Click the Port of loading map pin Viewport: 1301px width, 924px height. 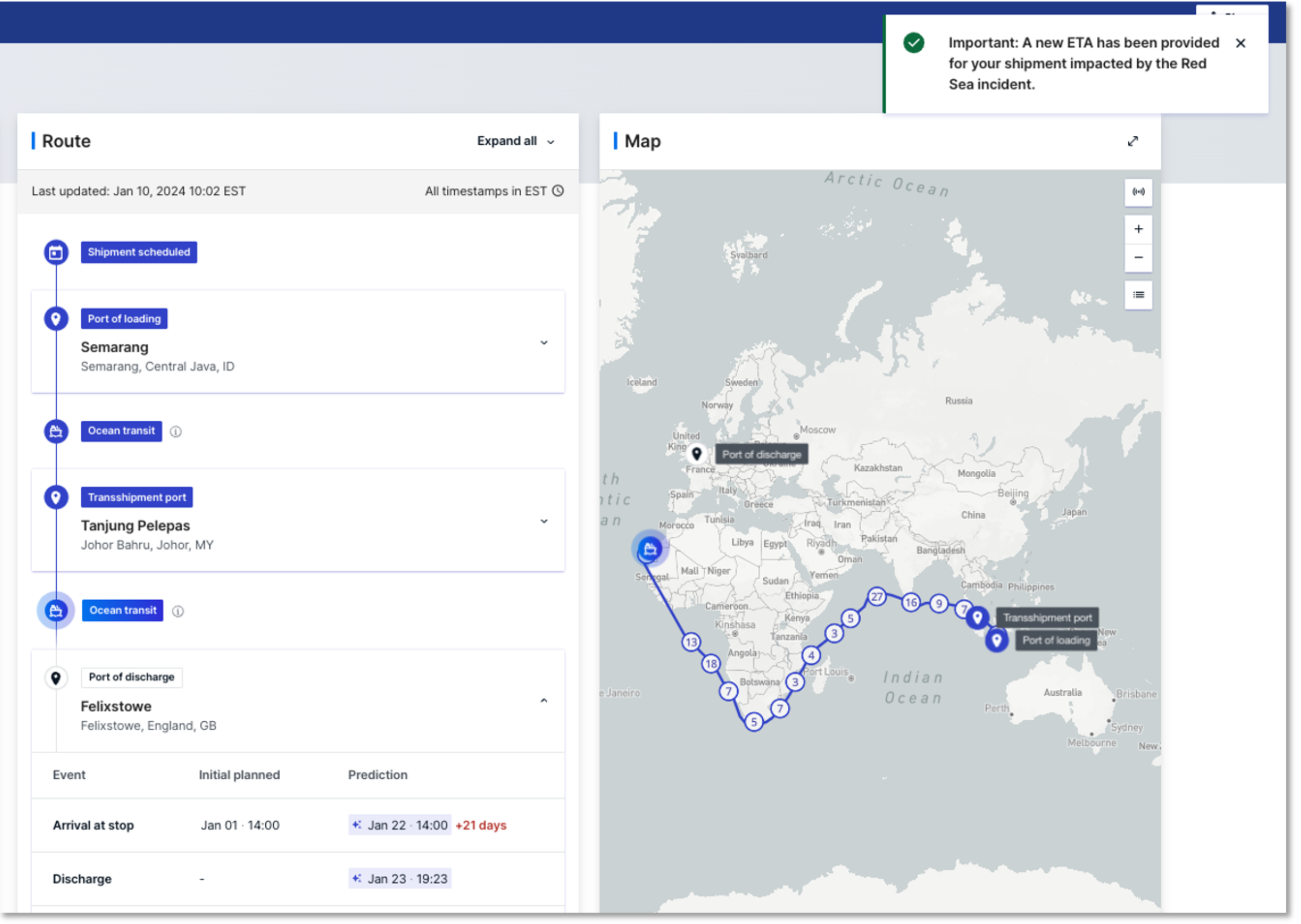coord(997,641)
